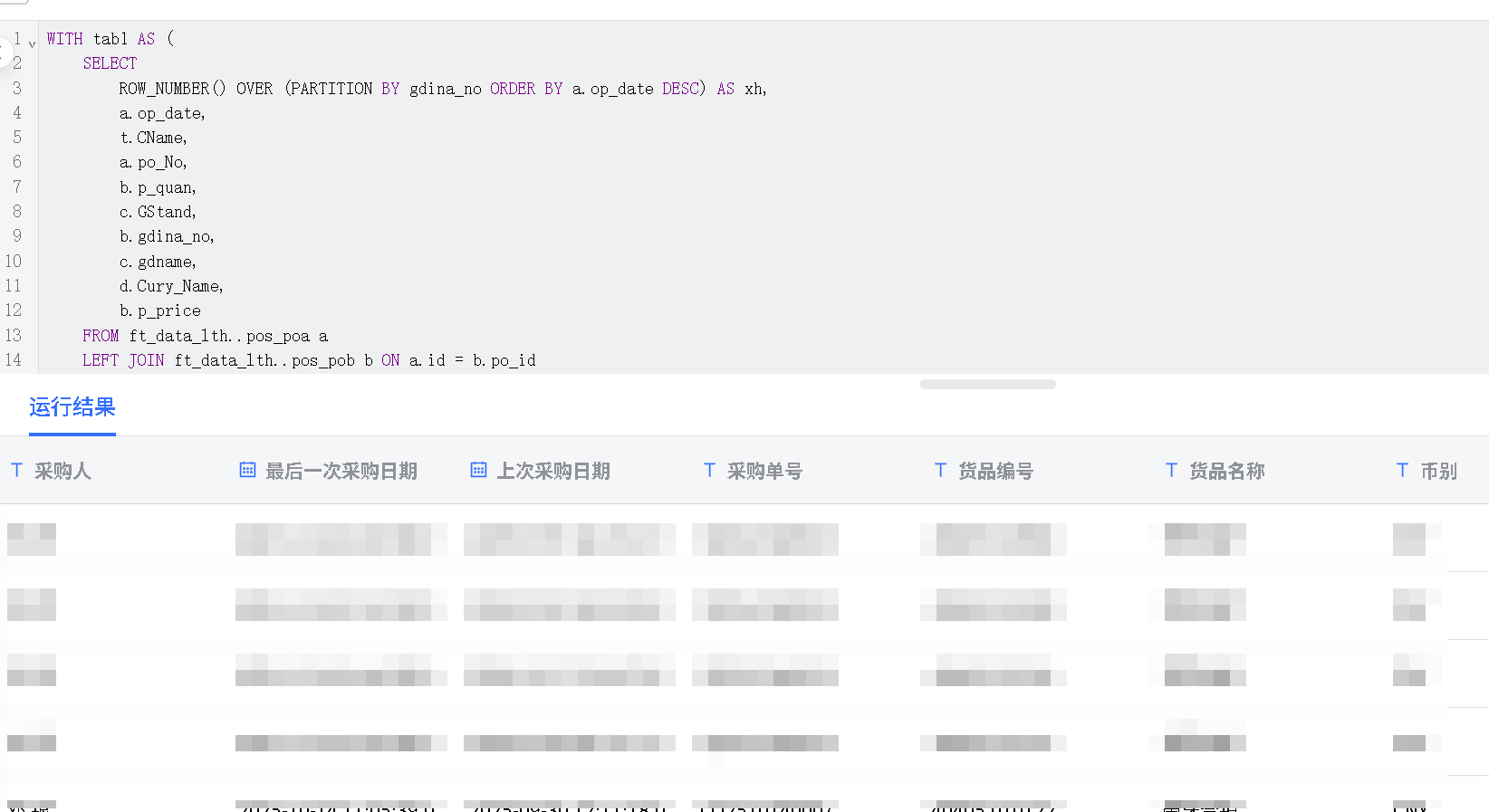
Task: Collapse the WITH tabl code block at line 1
Action: point(33,43)
